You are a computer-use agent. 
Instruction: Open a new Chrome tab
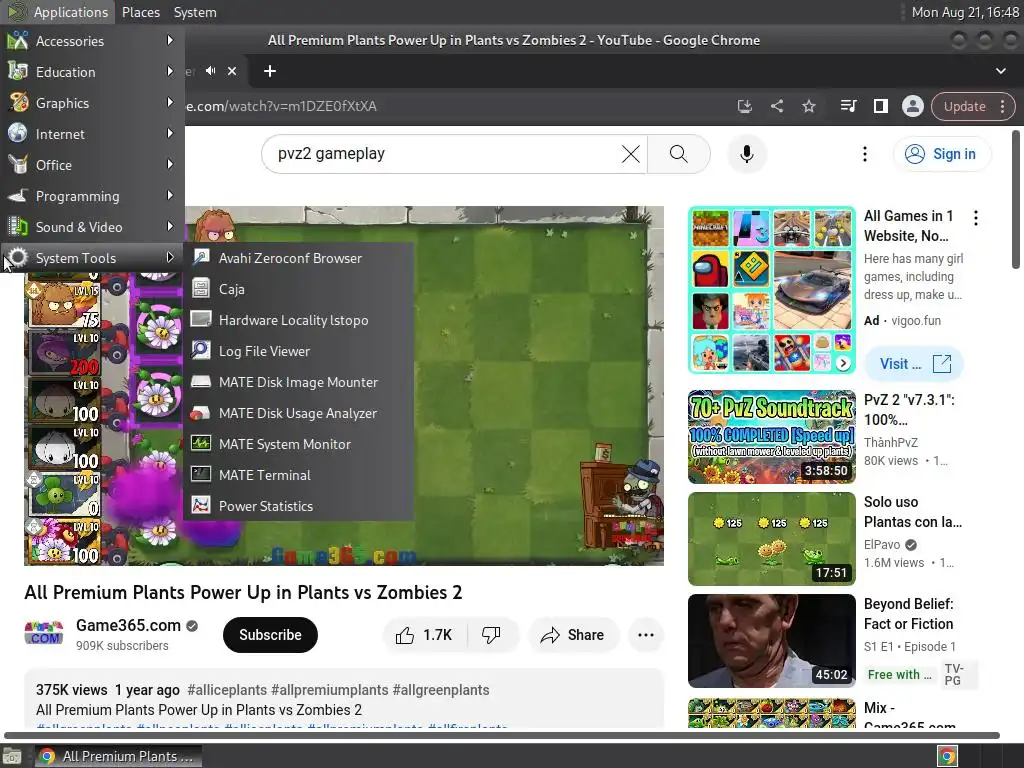pos(270,71)
